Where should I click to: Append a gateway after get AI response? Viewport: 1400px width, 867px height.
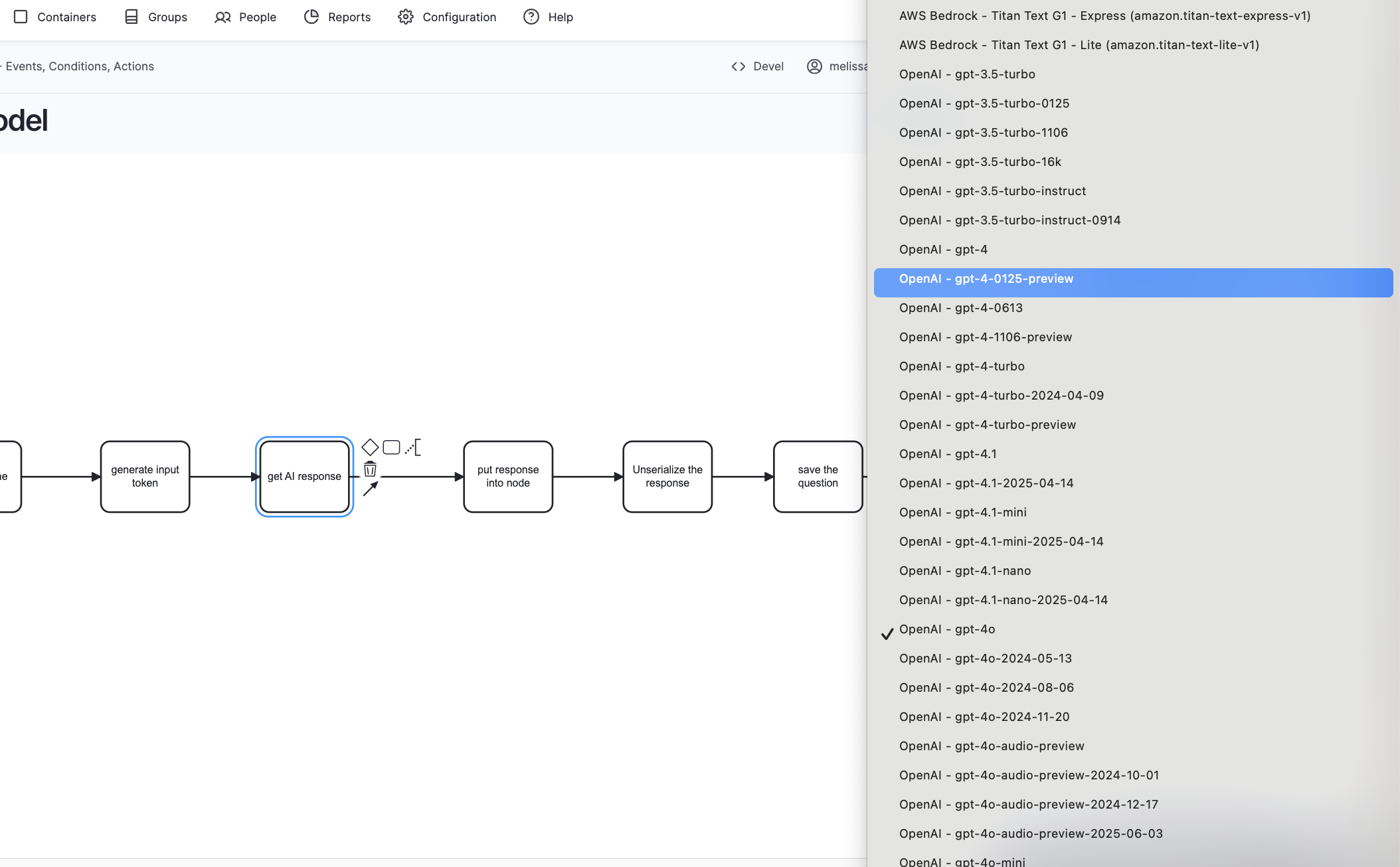coord(370,447)
